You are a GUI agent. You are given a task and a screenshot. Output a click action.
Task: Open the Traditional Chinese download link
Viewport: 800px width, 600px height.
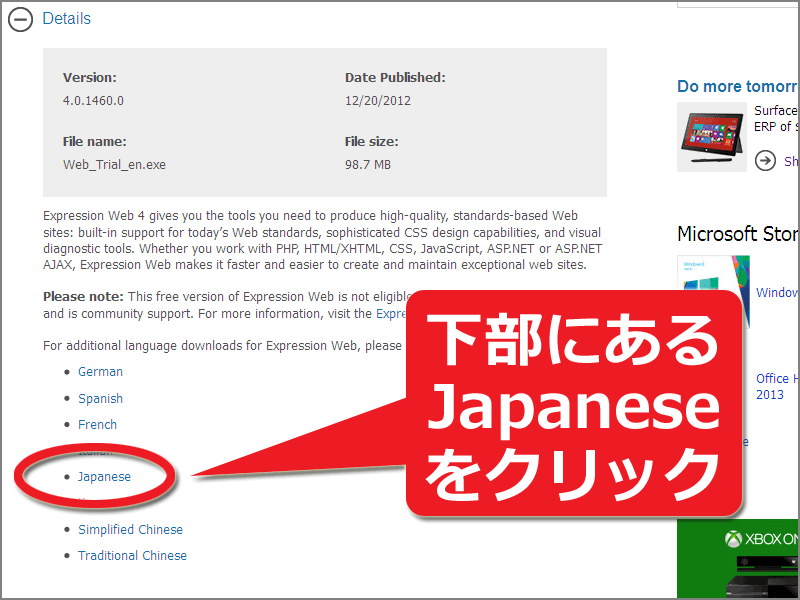click(x=132, y=556)
